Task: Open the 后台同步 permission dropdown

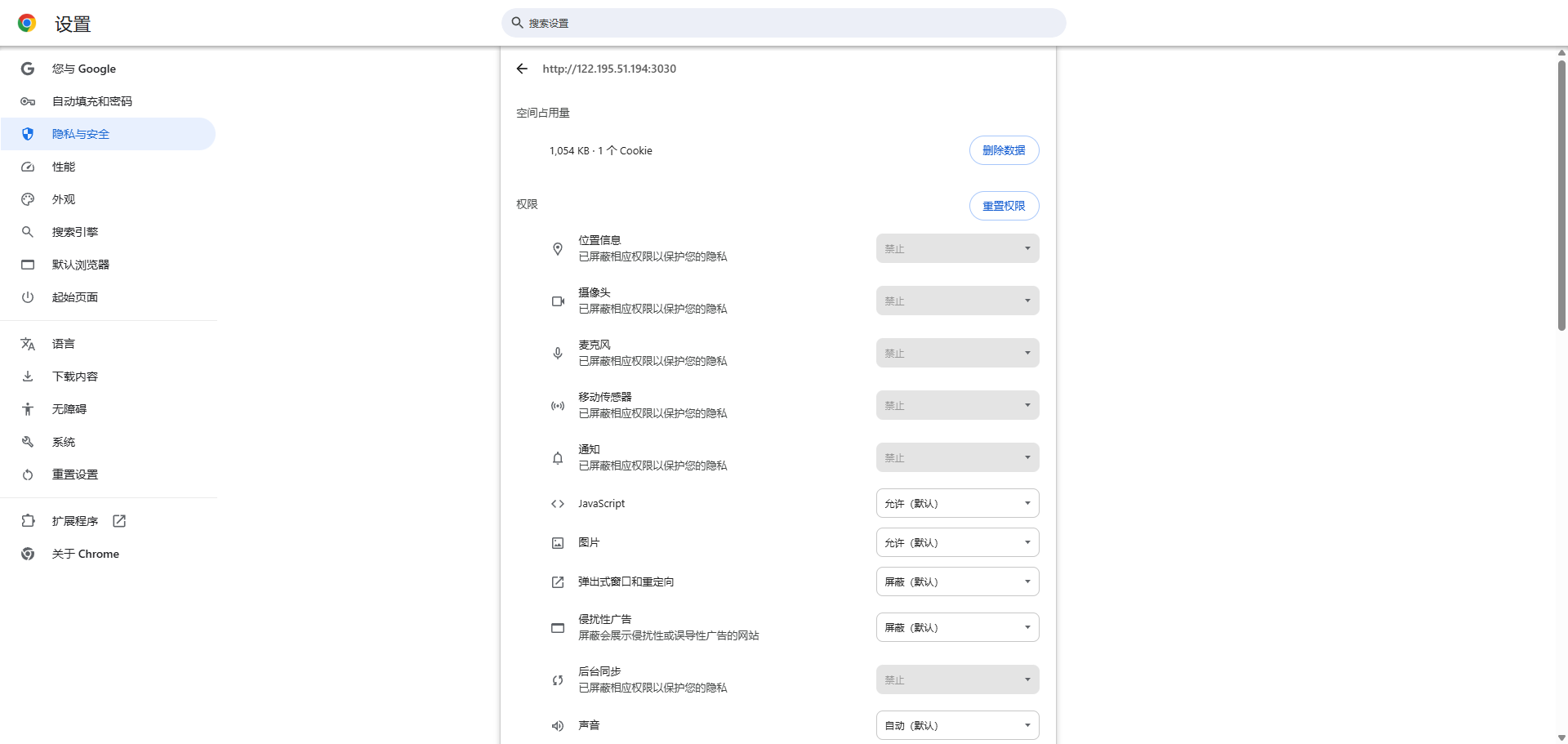Action: (x=957, y=679)
